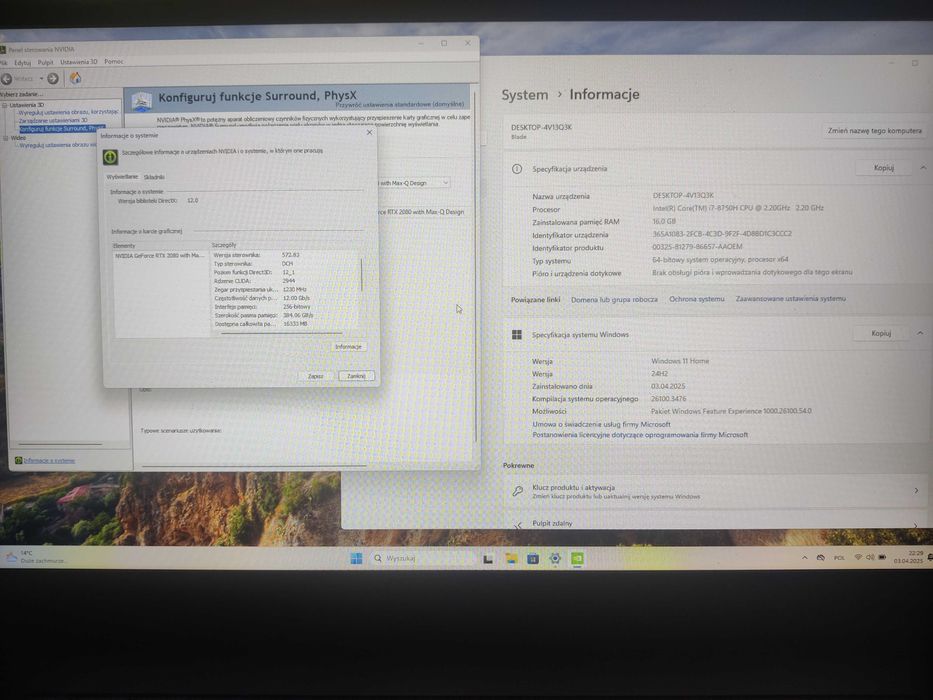
Task: Open Klucz produktu i aktywacja entry
Action: pos(716,491)
